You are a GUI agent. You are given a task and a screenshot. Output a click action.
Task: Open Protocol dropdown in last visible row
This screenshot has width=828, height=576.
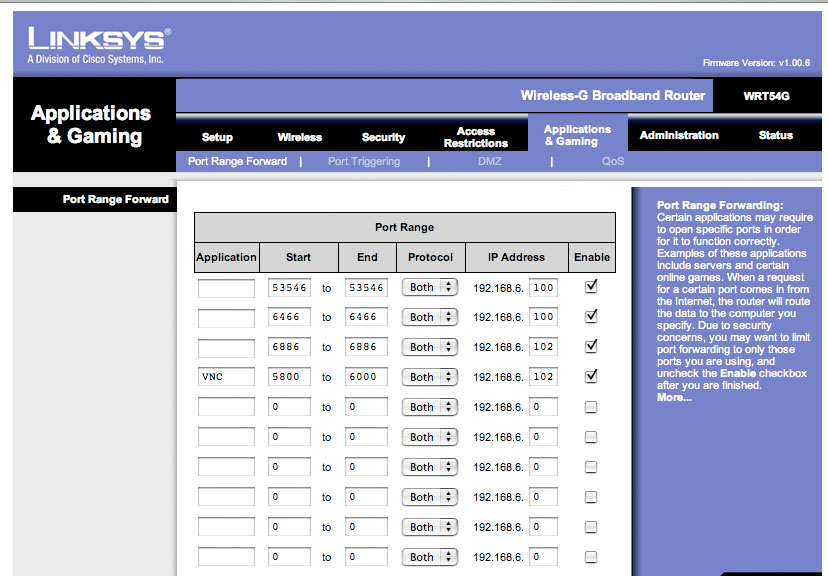(430, 557)
